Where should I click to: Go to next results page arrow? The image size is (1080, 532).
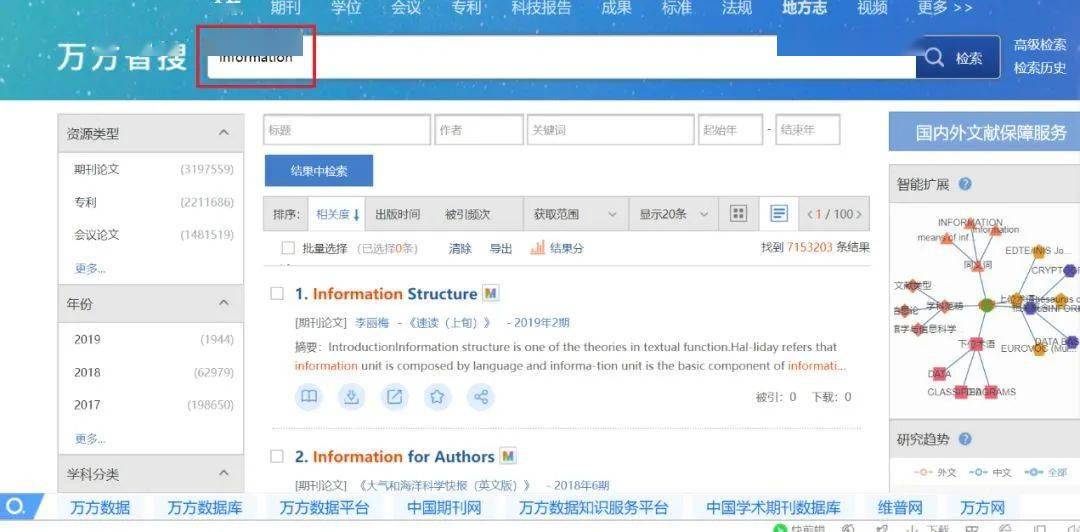point(859,214)
